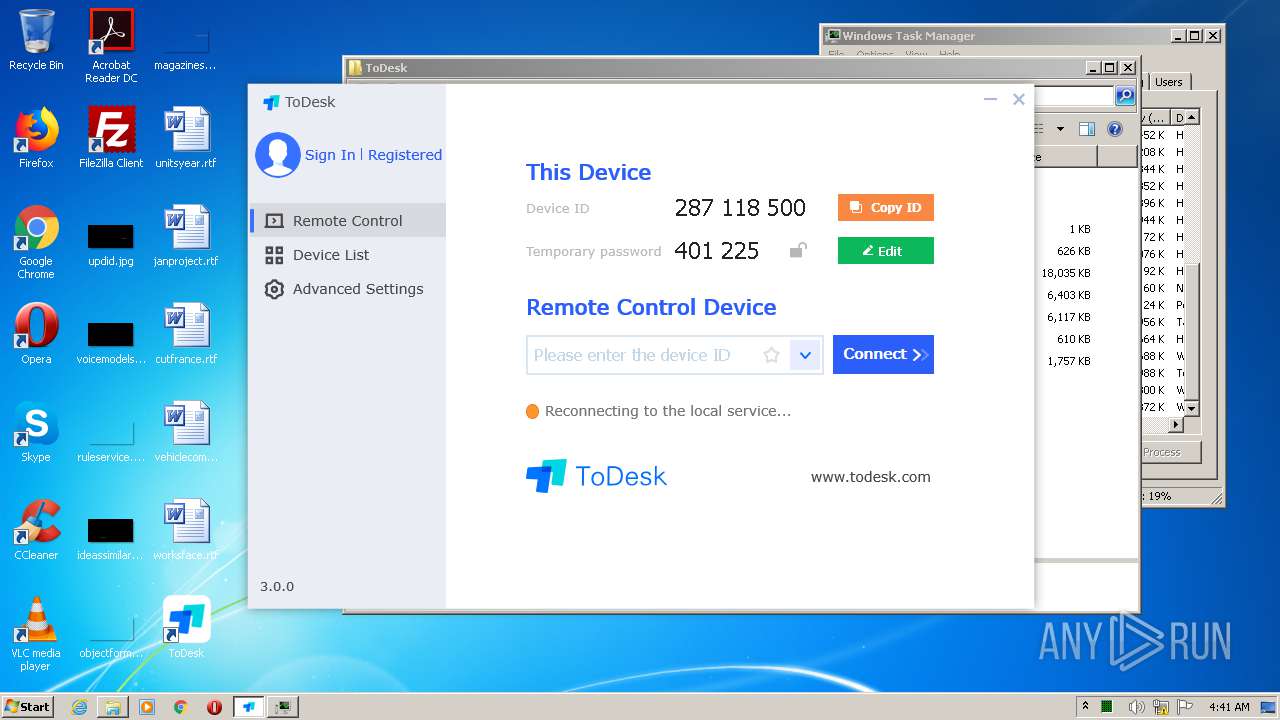Viewport: 1280px width, 720px height.
Task: Open Skype desktop icon
Action: click(36, 432)
